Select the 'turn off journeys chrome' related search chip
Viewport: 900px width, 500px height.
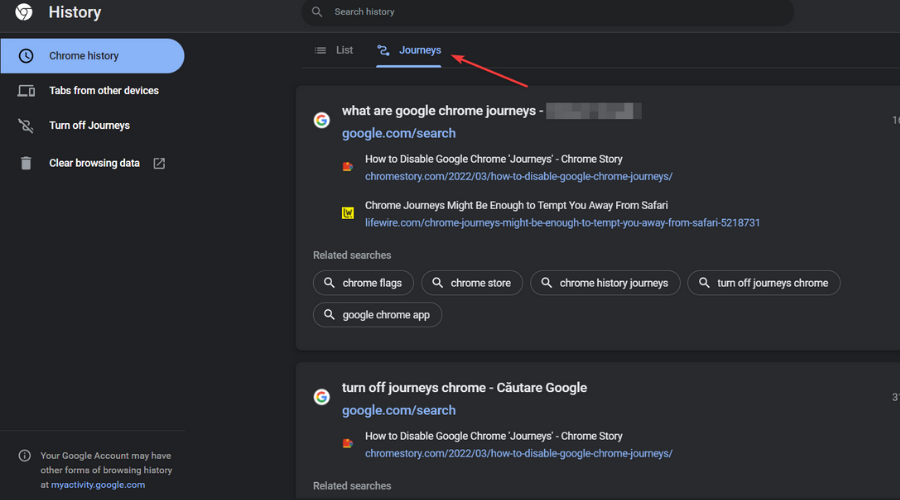coord(764,283)
